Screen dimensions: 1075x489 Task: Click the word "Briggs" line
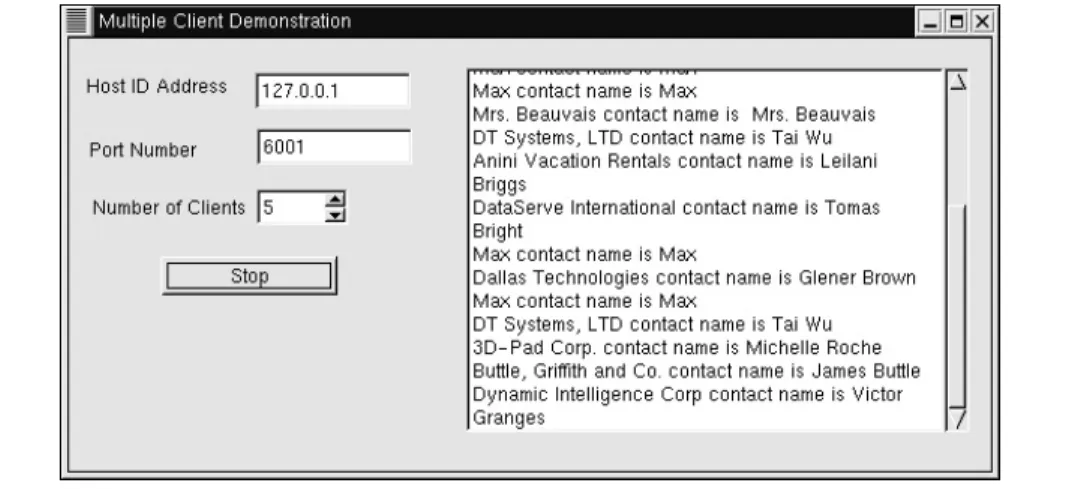pos(500,184)
